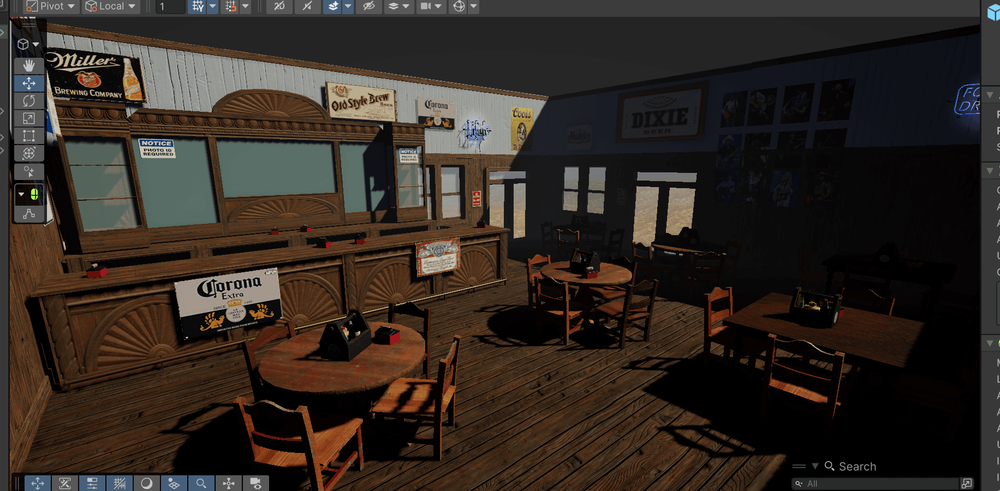Select the Move tool in tools overlay
Viewport: 1000px width, 491px height.
click(x=29, y=83)
